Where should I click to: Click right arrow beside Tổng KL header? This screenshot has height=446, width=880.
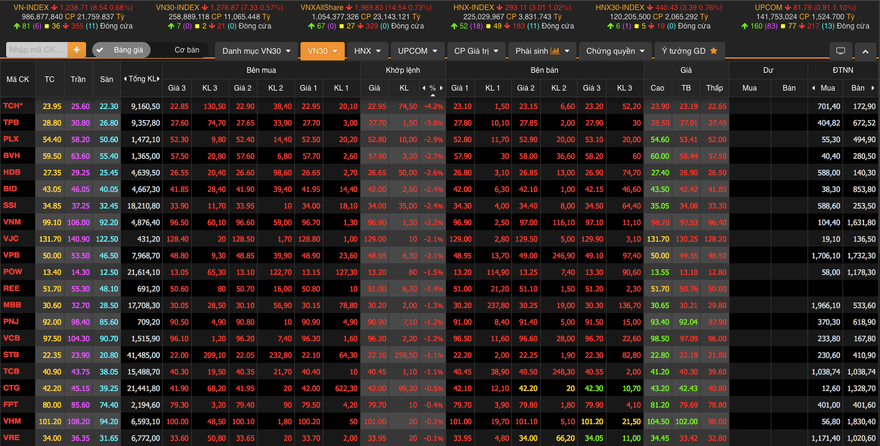[x=159, y=79]
